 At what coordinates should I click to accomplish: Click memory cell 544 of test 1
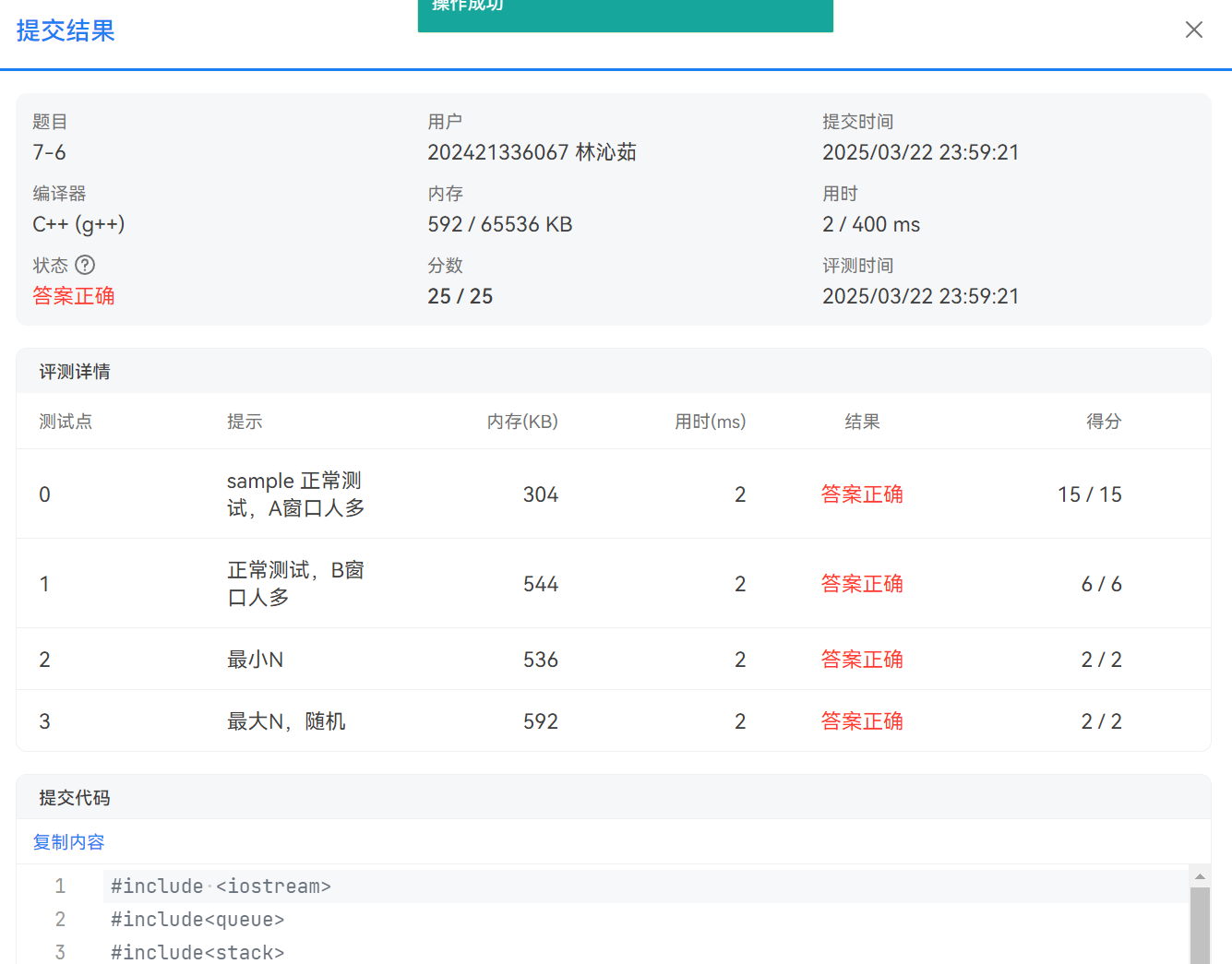pyautogui.click(x=540, y=584)
